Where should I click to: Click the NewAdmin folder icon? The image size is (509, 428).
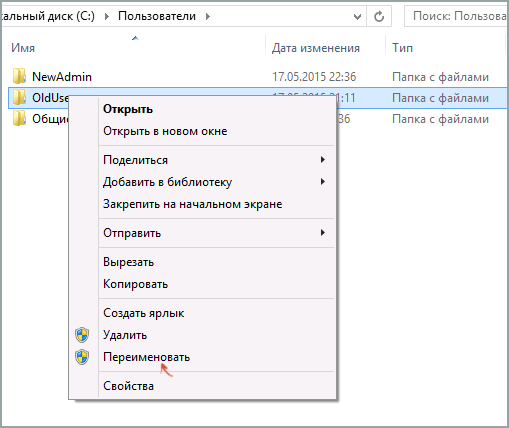point(19,76)
